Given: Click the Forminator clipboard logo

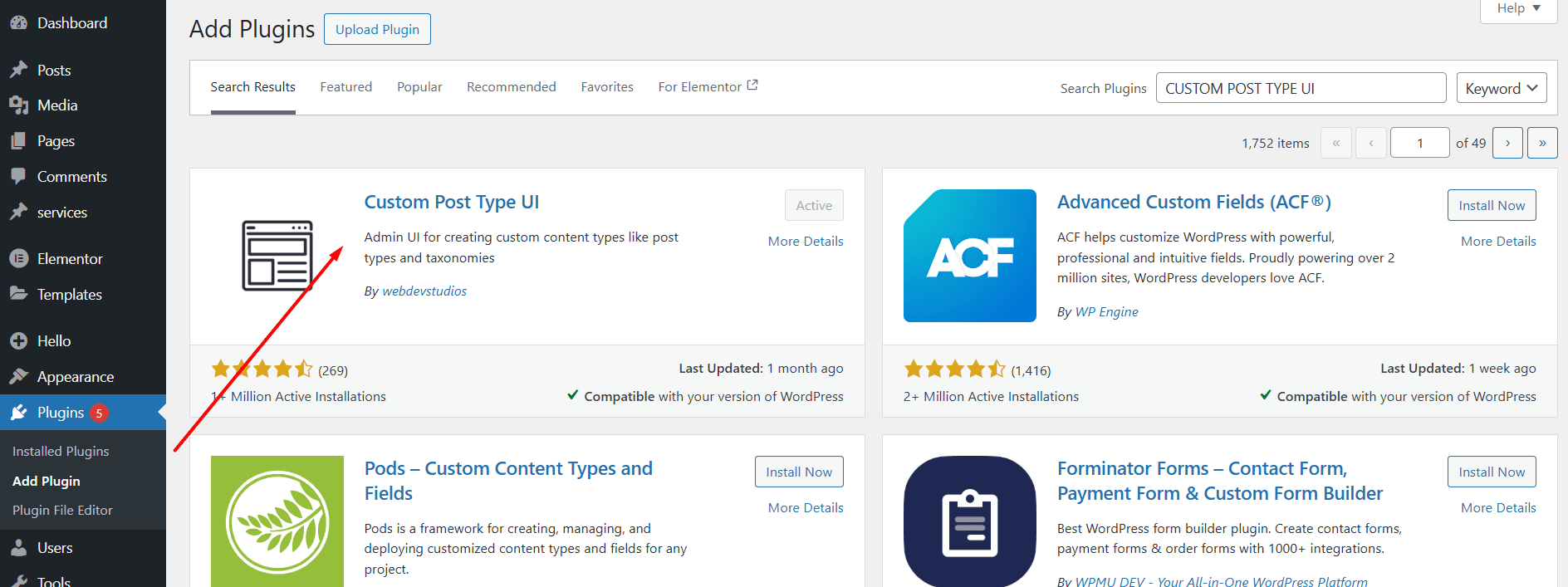Looking at the screenshot, I should tap(970, 521).
